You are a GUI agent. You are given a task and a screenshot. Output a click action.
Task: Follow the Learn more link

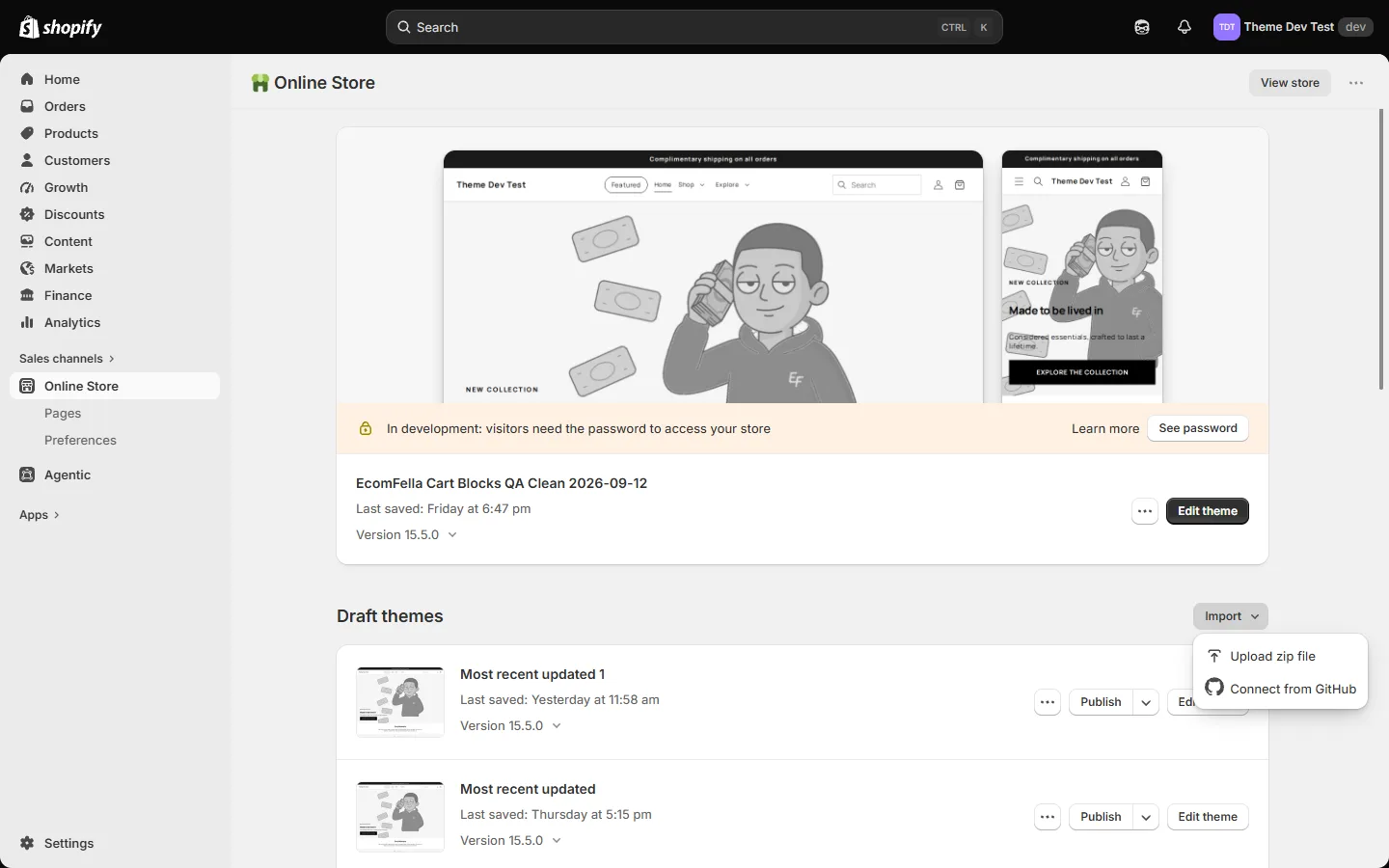1105,428
